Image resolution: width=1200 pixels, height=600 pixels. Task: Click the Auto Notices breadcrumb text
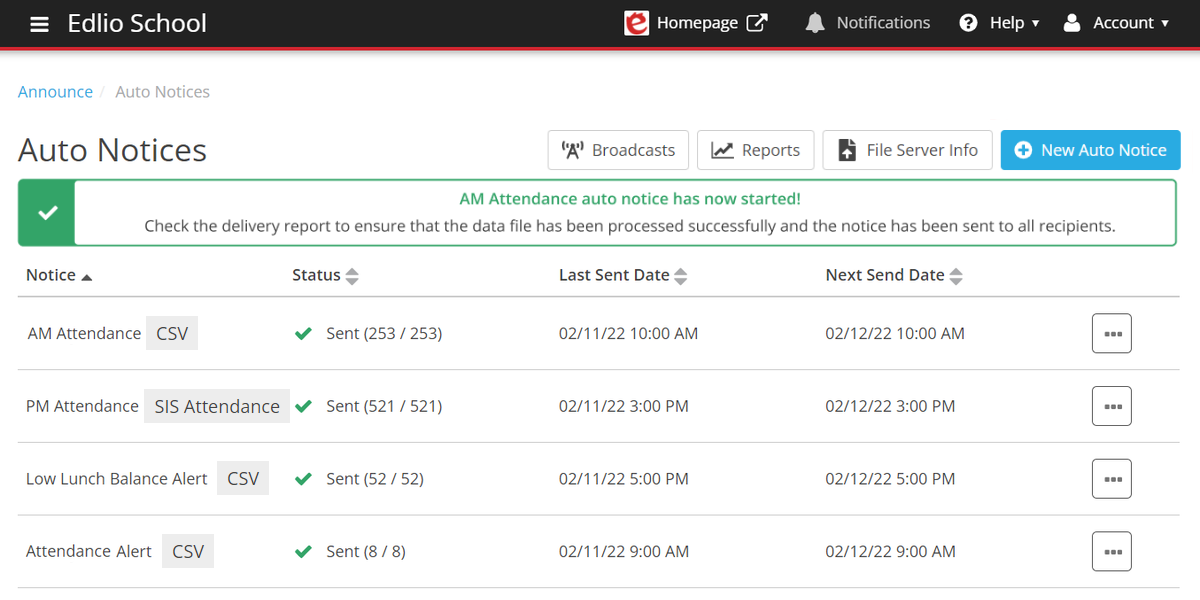click(x=162, y=92)
